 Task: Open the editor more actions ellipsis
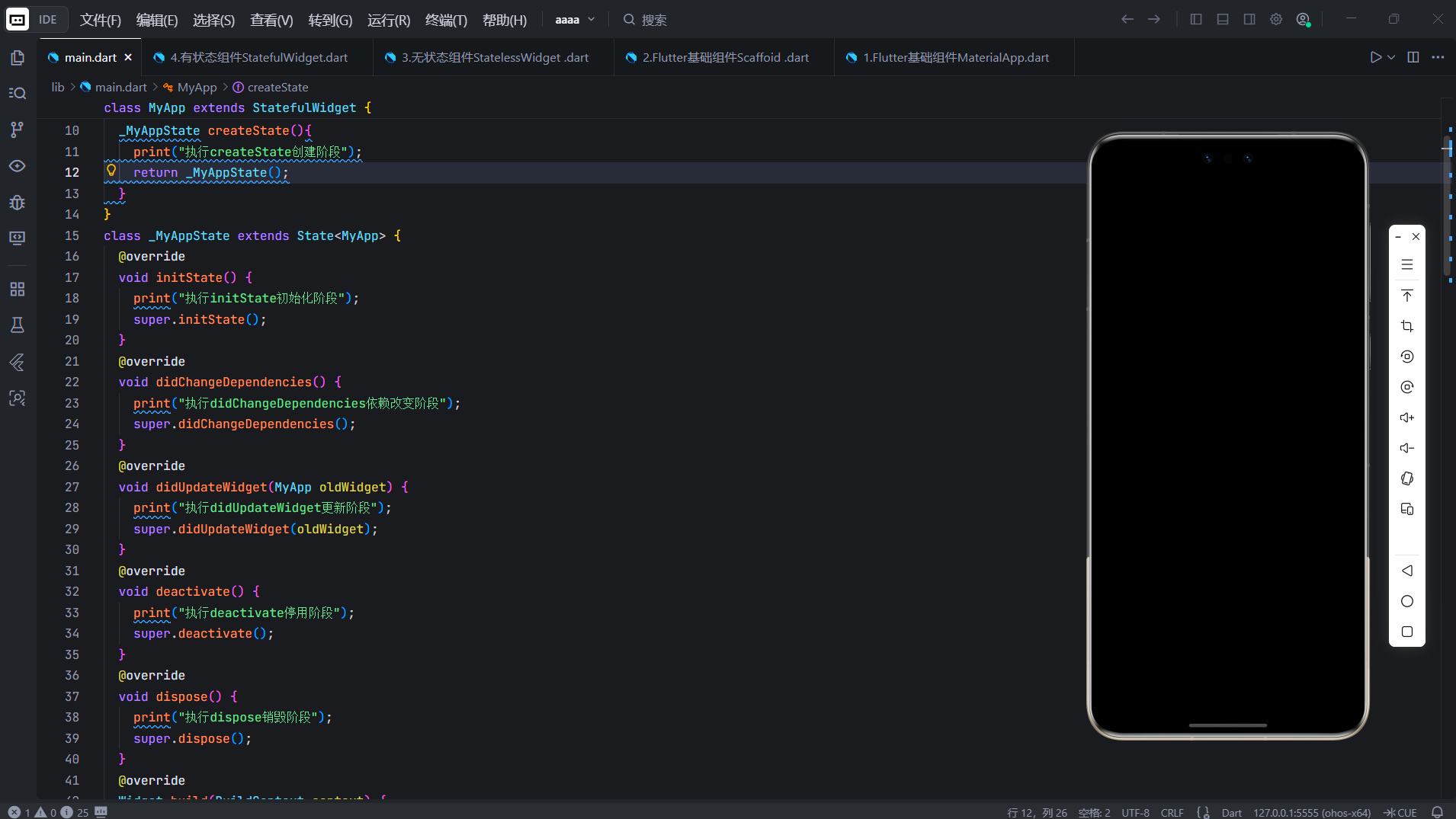click(x=1438, y=57)
